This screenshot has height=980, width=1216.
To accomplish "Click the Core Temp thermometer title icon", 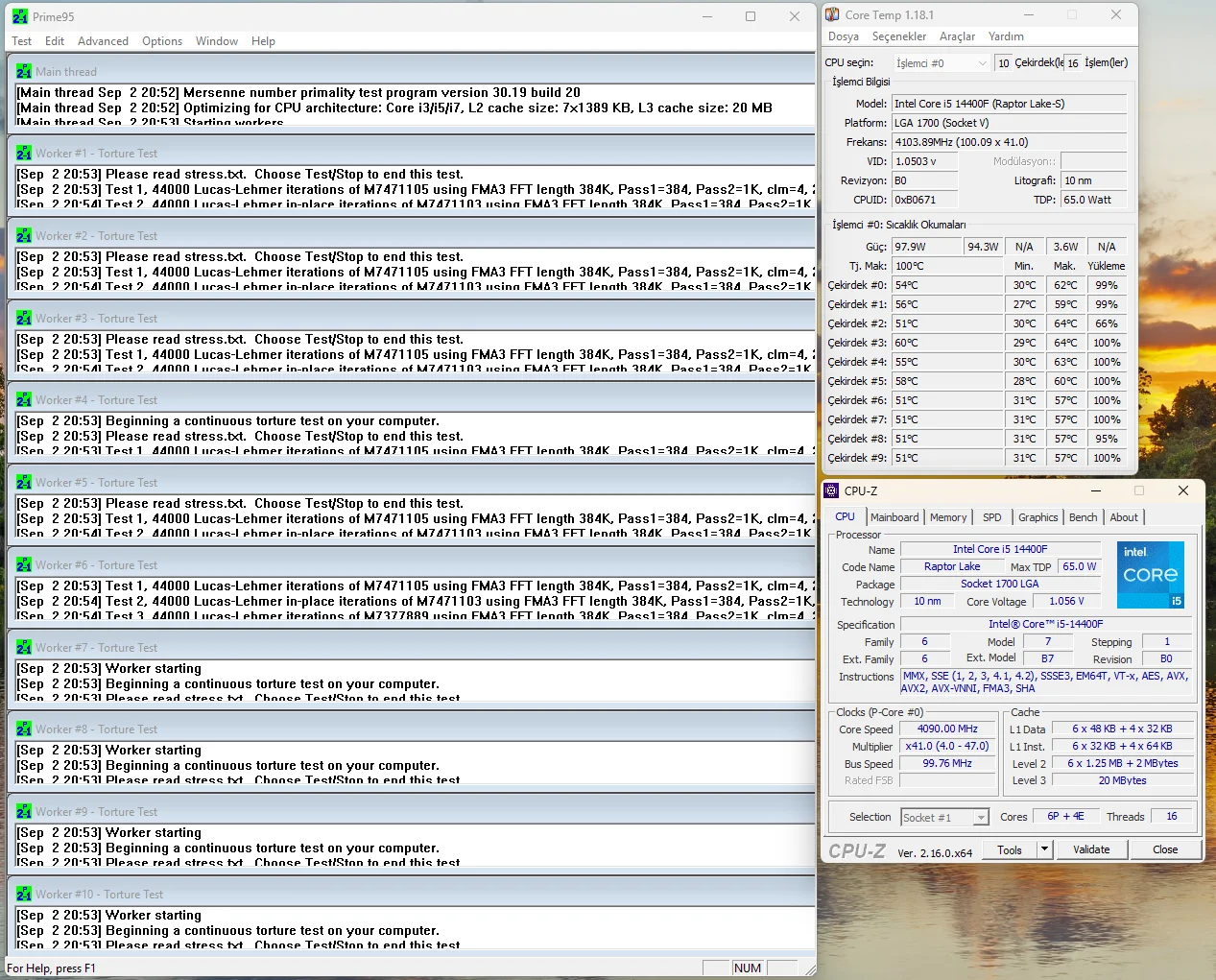I will 832,14.
